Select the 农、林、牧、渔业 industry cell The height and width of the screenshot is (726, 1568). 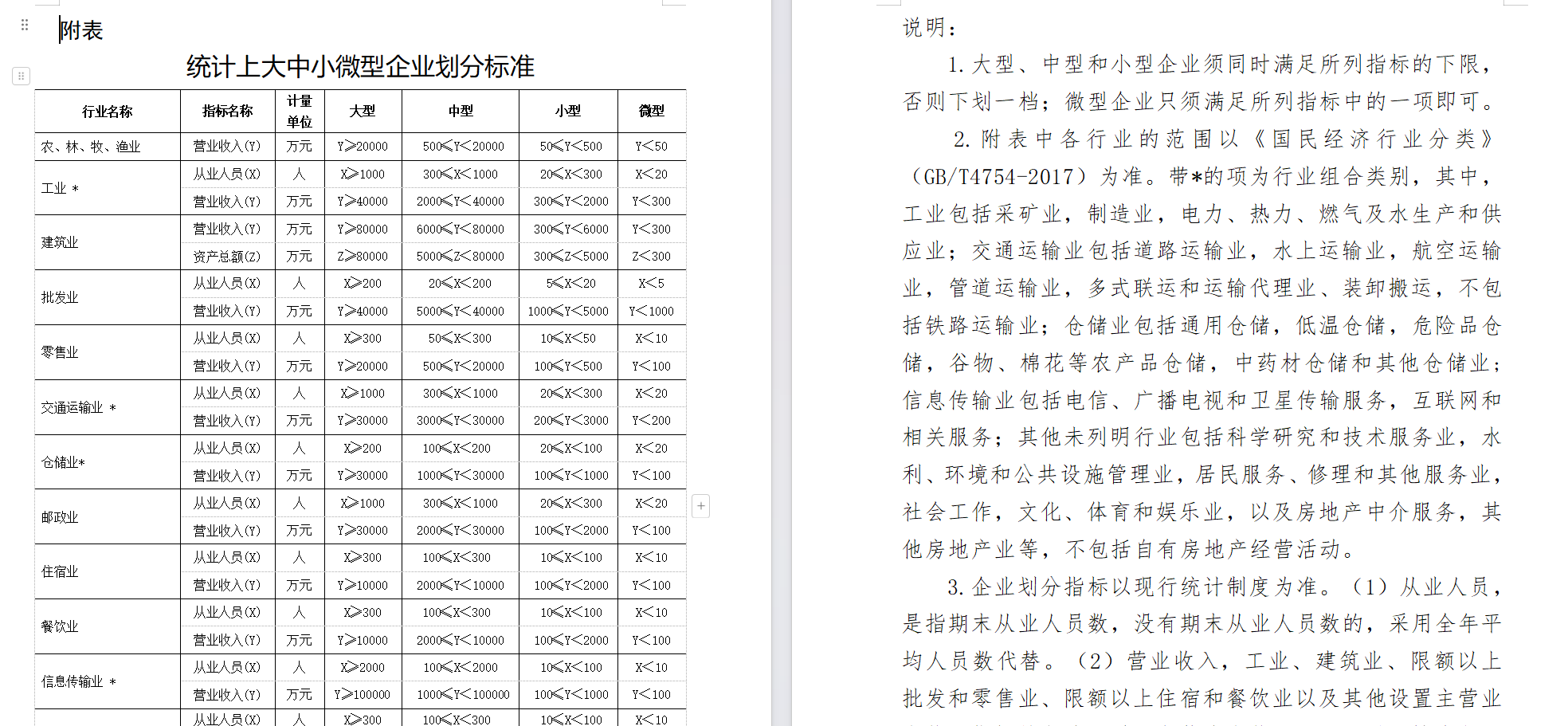pyautogui.click(x=91, y=147)
